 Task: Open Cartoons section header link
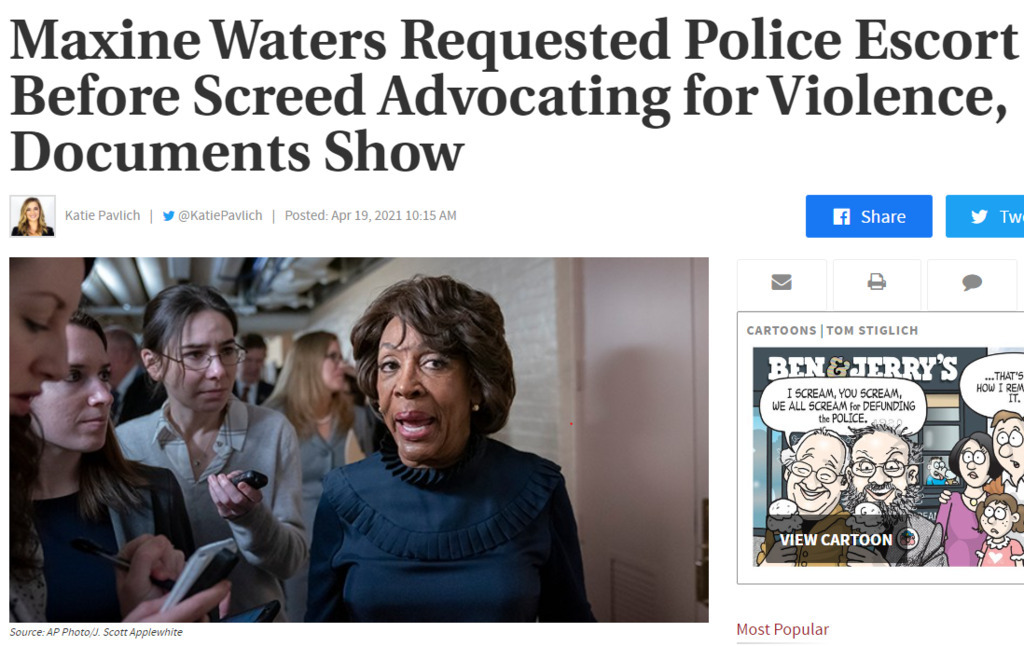tap(782, 331)
